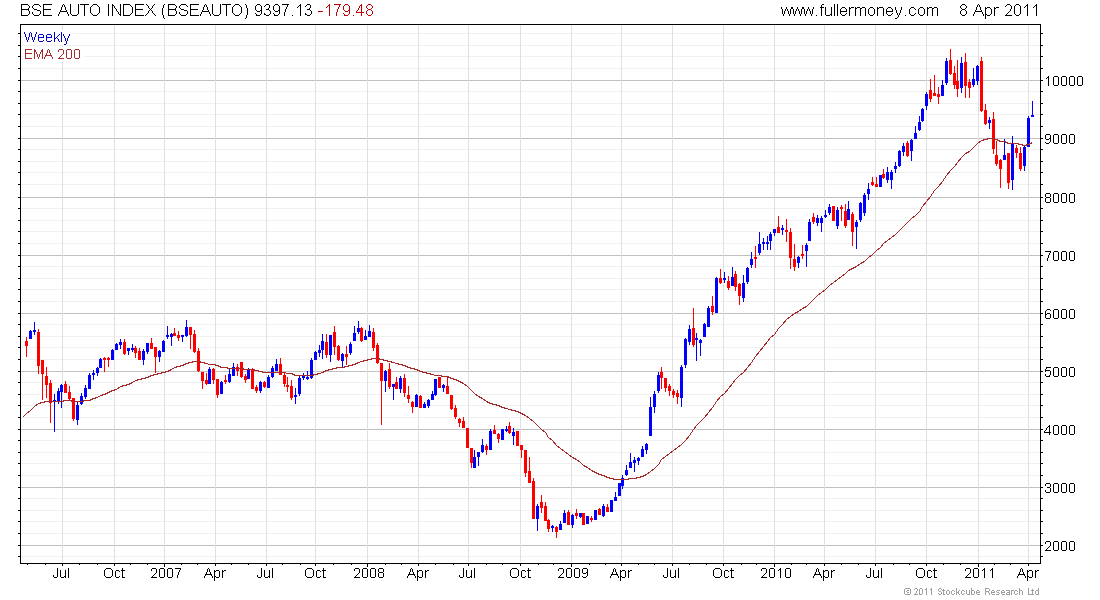Click the 7000 price axis label
This screenshot has height=600, width=1100.
pyautogui.click(x=1060, y=256)
